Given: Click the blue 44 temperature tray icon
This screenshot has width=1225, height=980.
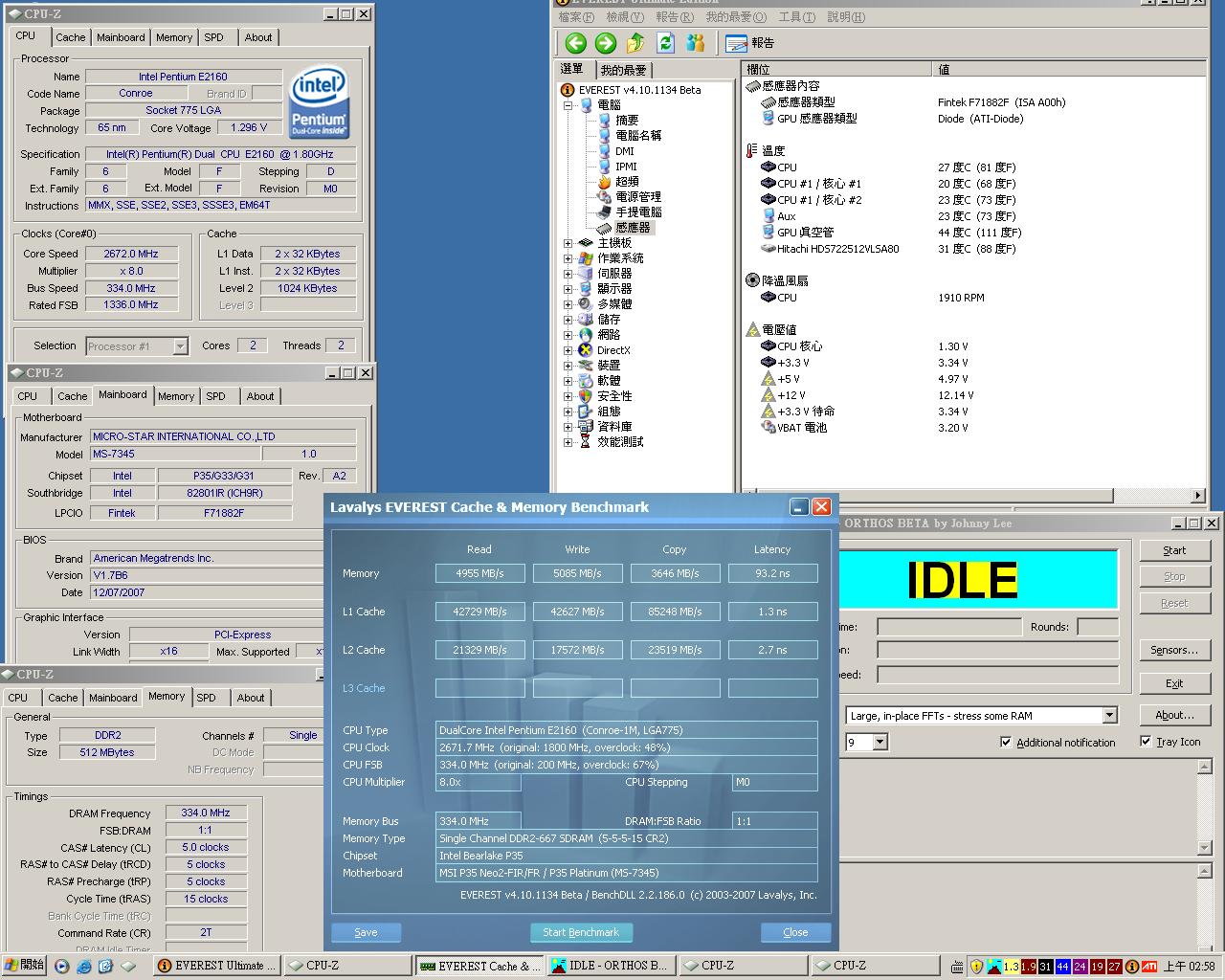Looking at the screenshot, I should 1062,967.
